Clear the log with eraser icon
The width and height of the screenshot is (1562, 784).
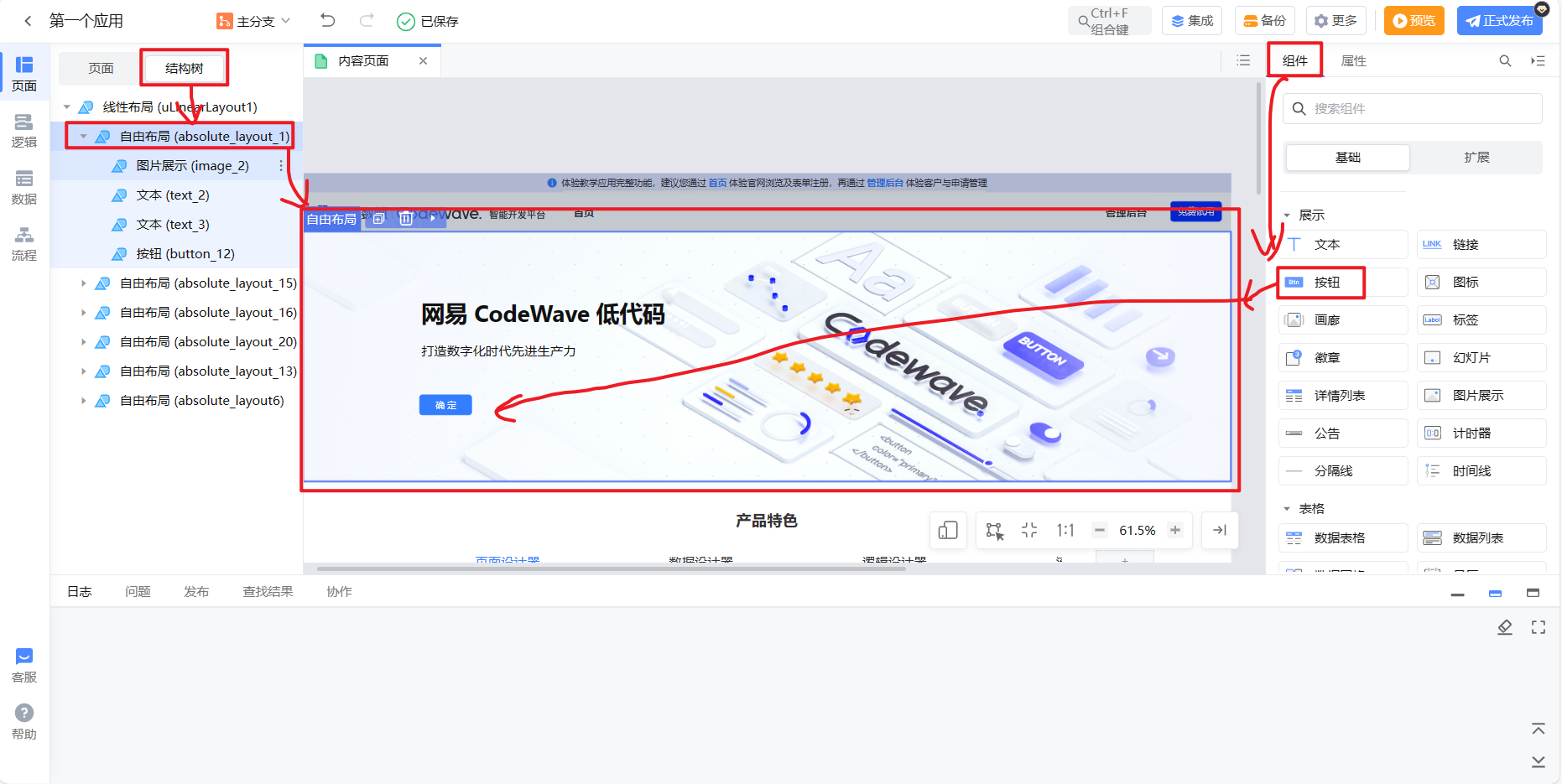click(x=1505, y=627)
